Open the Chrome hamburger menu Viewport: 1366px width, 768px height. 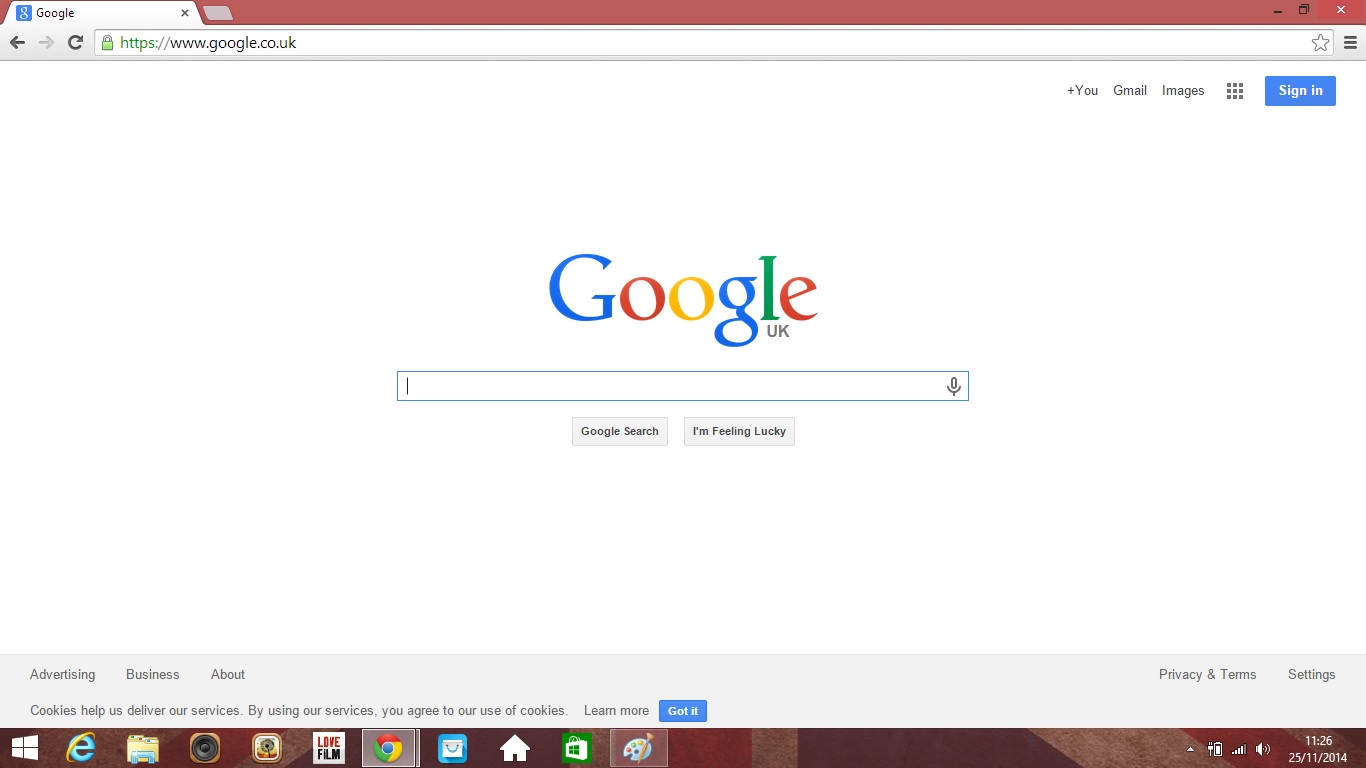(x=1351, y=42)
